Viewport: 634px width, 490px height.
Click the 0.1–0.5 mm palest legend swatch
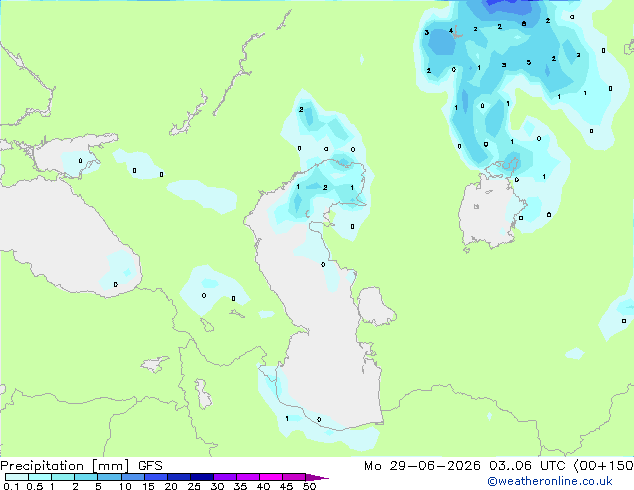17,477
